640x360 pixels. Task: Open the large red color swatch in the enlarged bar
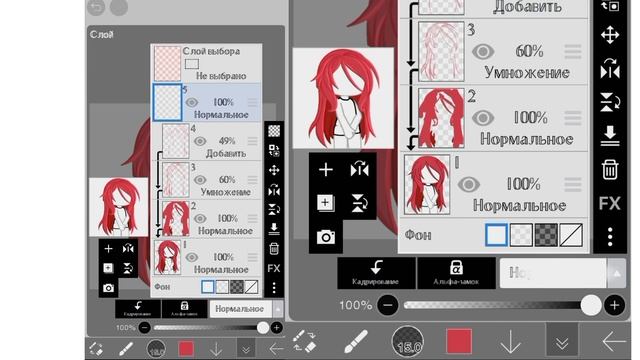click(x=459, y=342)
